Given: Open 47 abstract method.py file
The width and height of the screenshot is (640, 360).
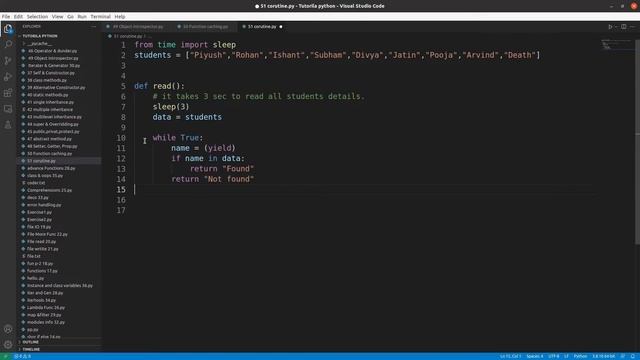Looking at the screenshot, I should (49, 139).
